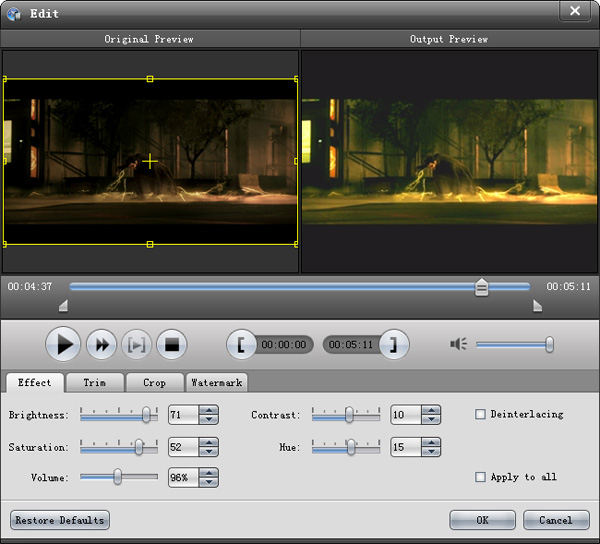Viewport: 600px width, 544px height.
Task: Click the end time field 00:05:11
Action: tap(351, 345)
